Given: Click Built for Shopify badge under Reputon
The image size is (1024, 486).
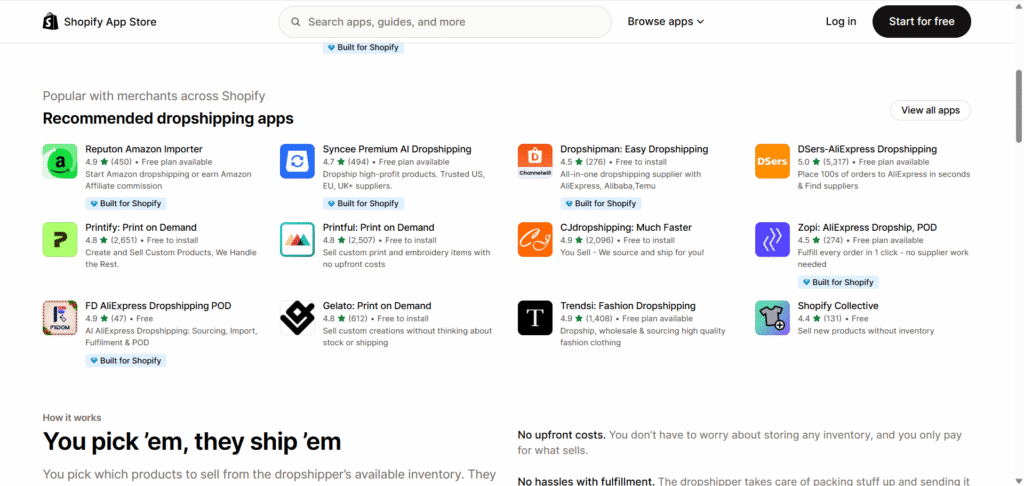Looking at the screenshot, I should coord(126,204).
